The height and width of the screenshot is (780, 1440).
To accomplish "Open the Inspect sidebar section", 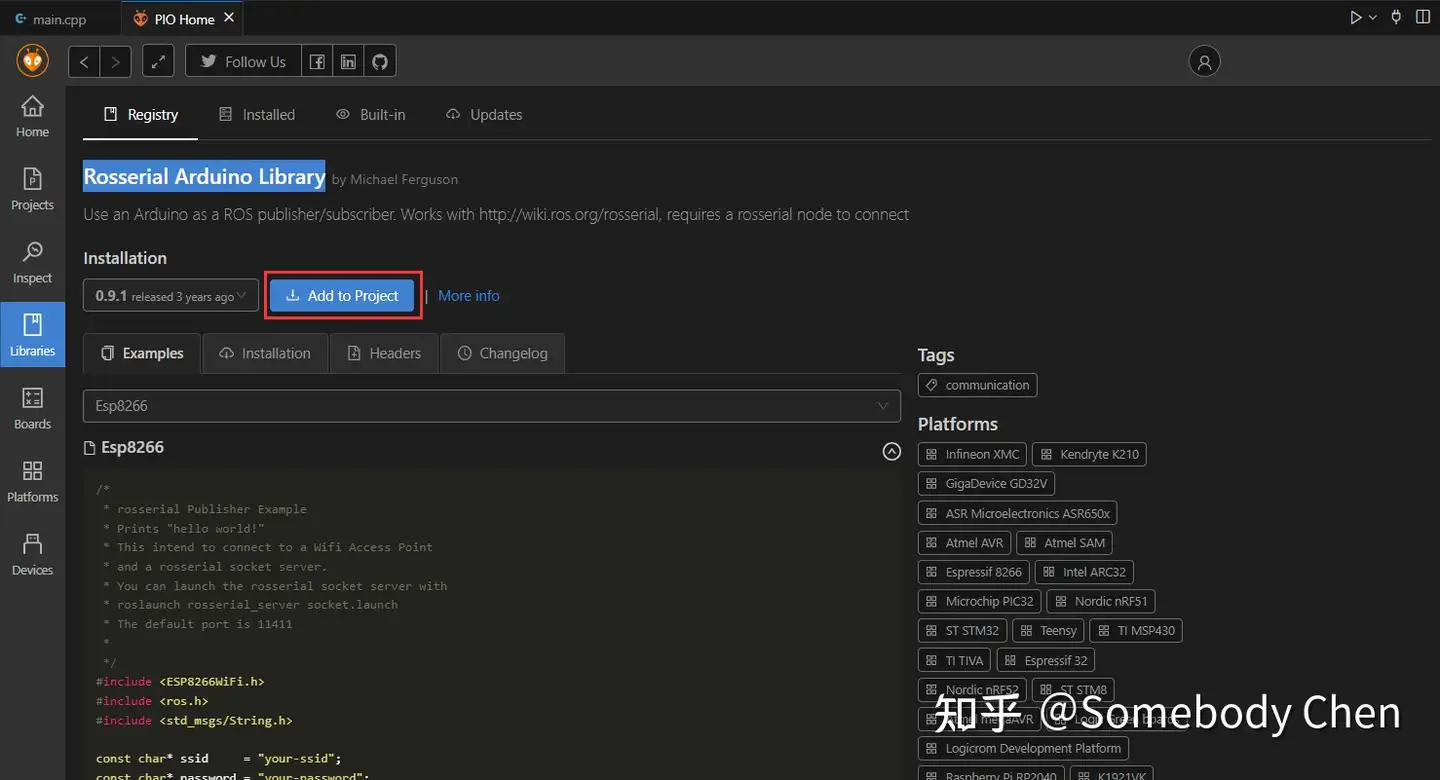I will pos(32,263).
